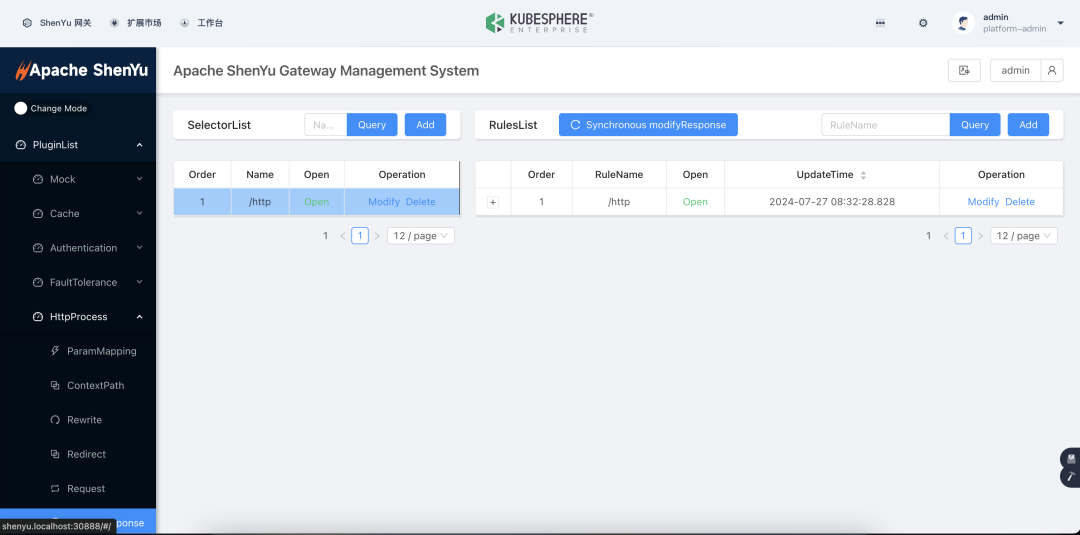Open rules 12 / page size dropdown

pyautogui.click(x=1024, y=235)
